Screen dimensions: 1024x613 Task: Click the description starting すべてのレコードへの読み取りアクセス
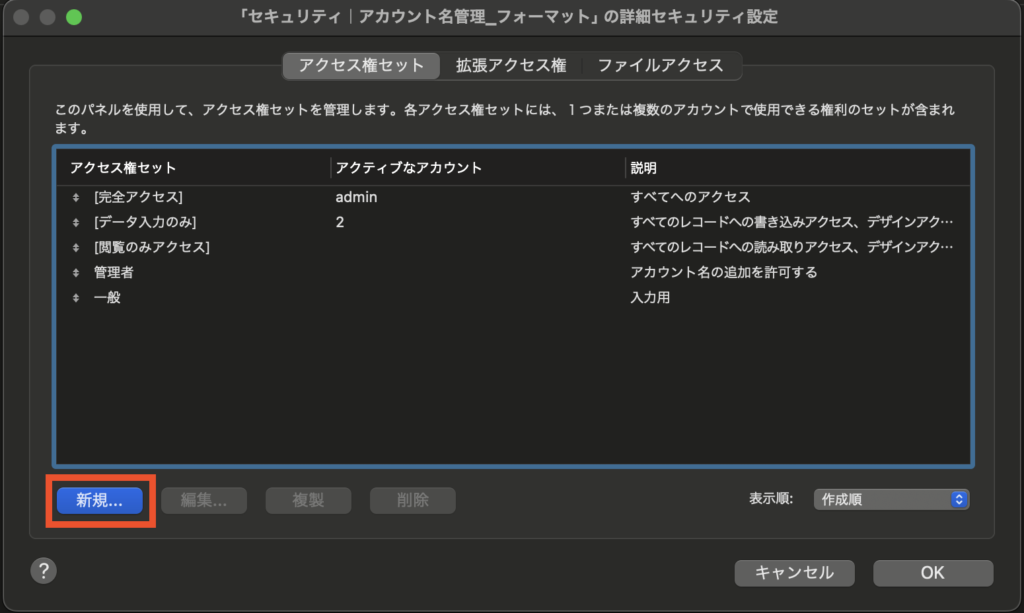pos(792,247)
